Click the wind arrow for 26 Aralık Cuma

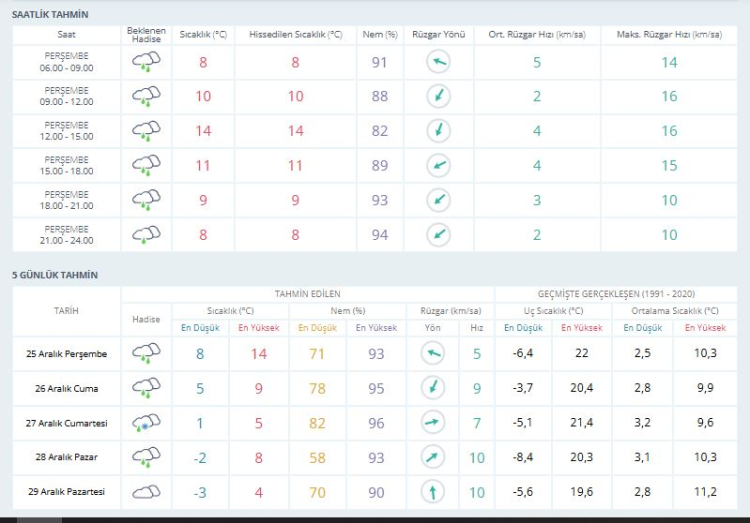click(432, 388)
